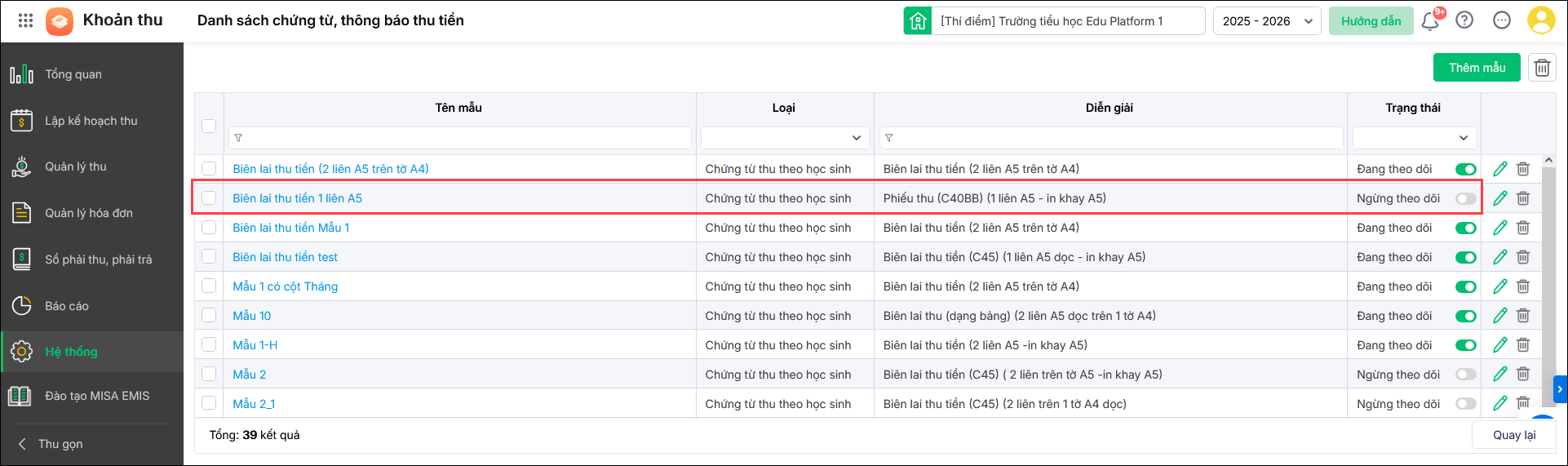Tick the checkbox for Mẫu 2 row
This screenshot has width=1568, height=466.
[x=210, y=375]
